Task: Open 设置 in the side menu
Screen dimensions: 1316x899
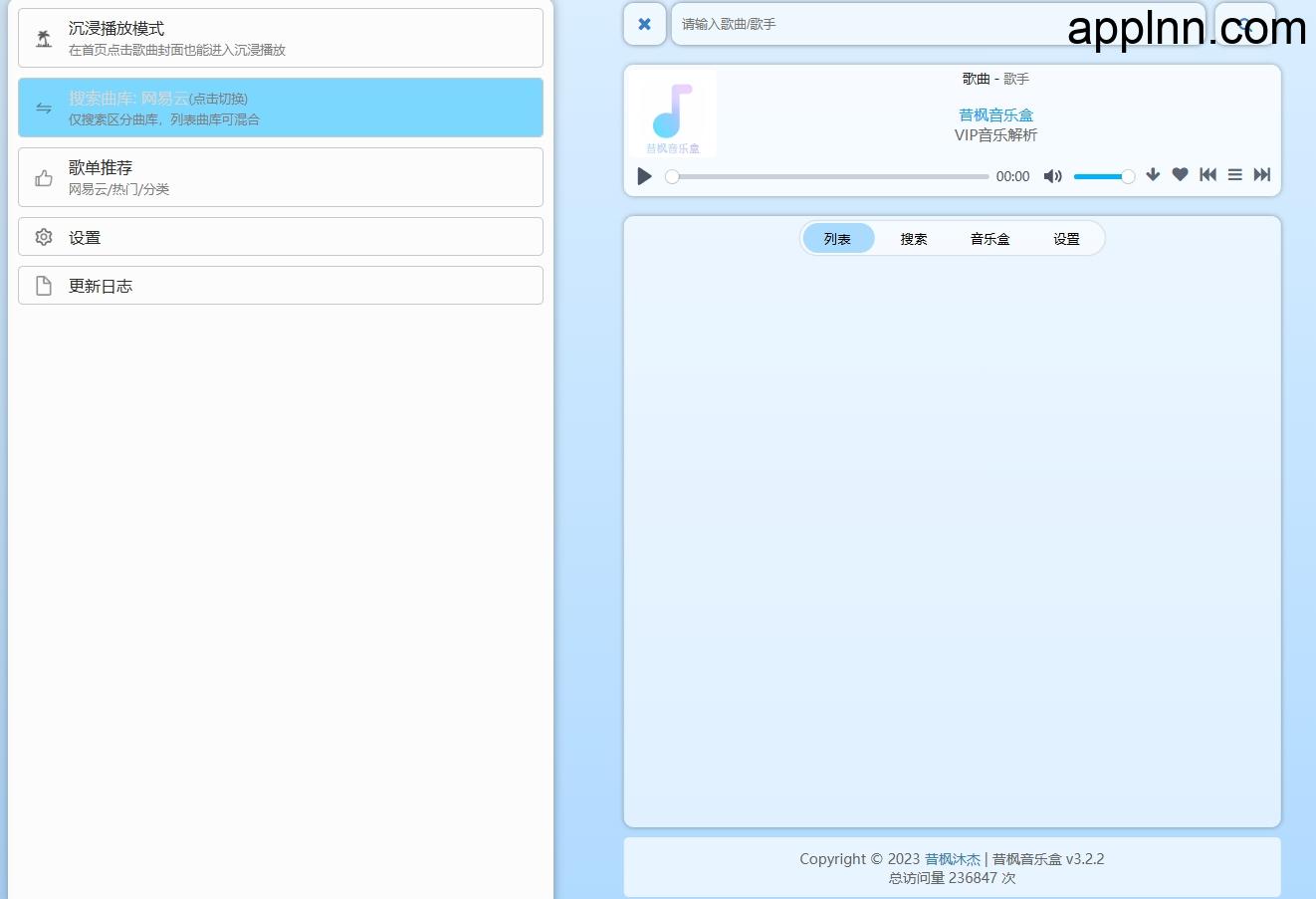Action: [281, 237]
